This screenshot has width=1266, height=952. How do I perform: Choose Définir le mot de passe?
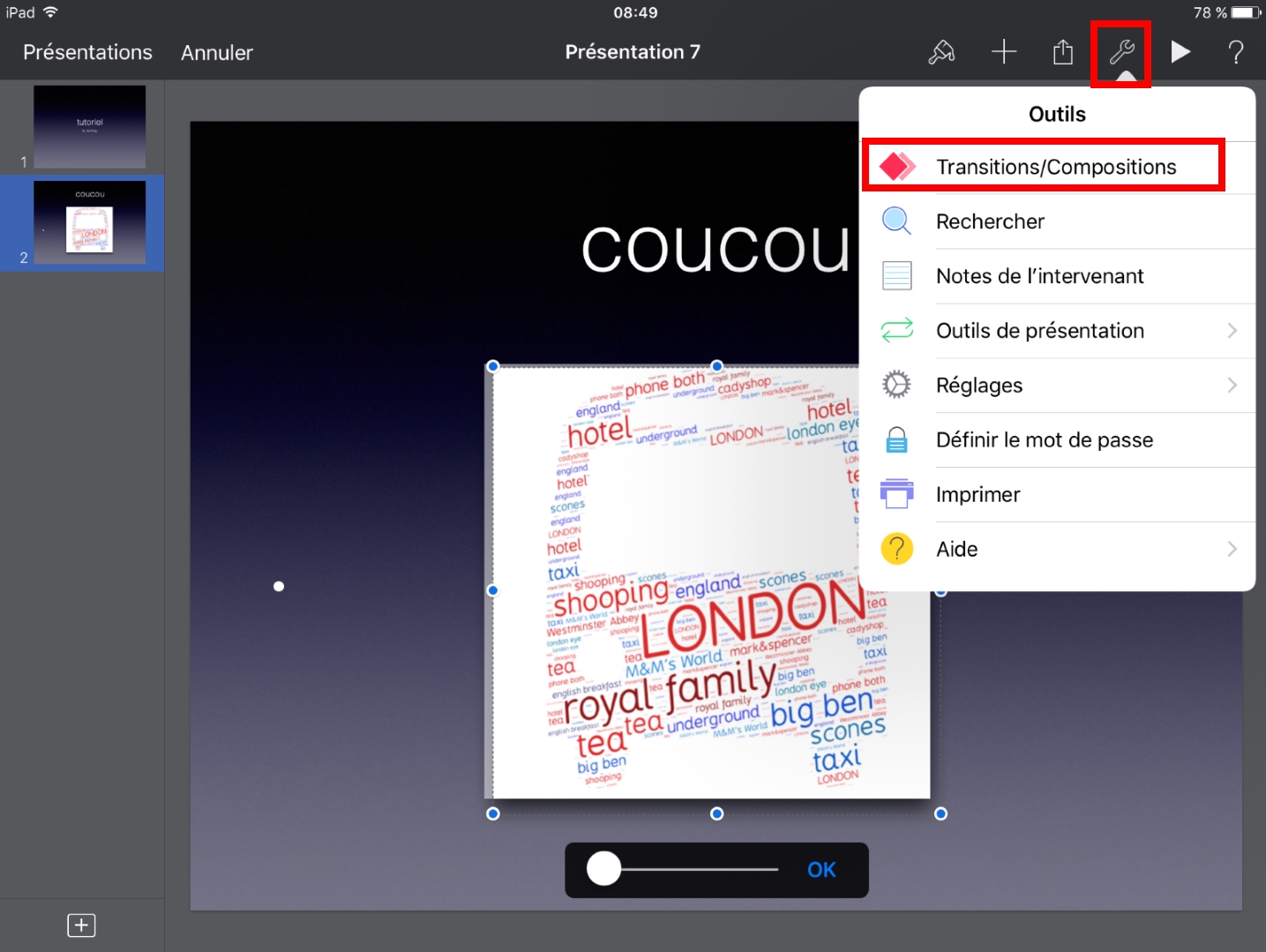pos(1044,440)
